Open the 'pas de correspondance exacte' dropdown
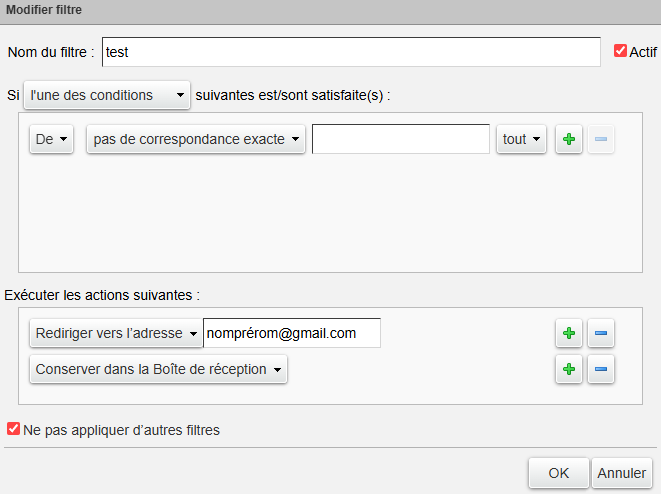Screen dimensions: 661x494 tap(197, 140)
